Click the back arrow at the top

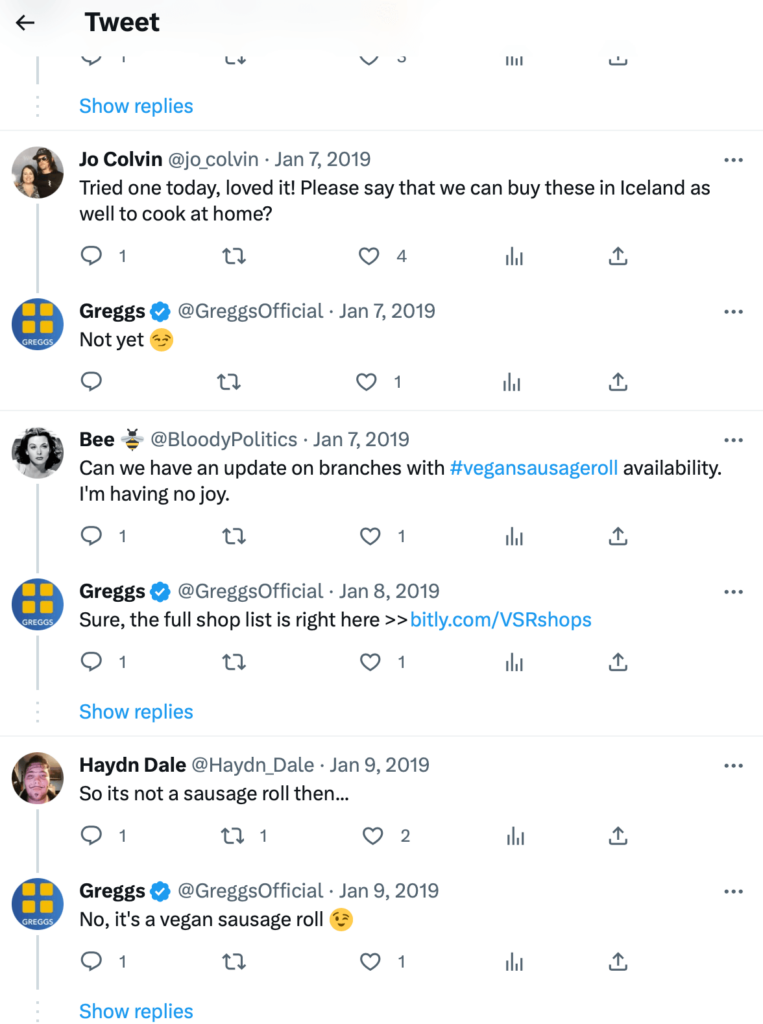tap(24, 22)
